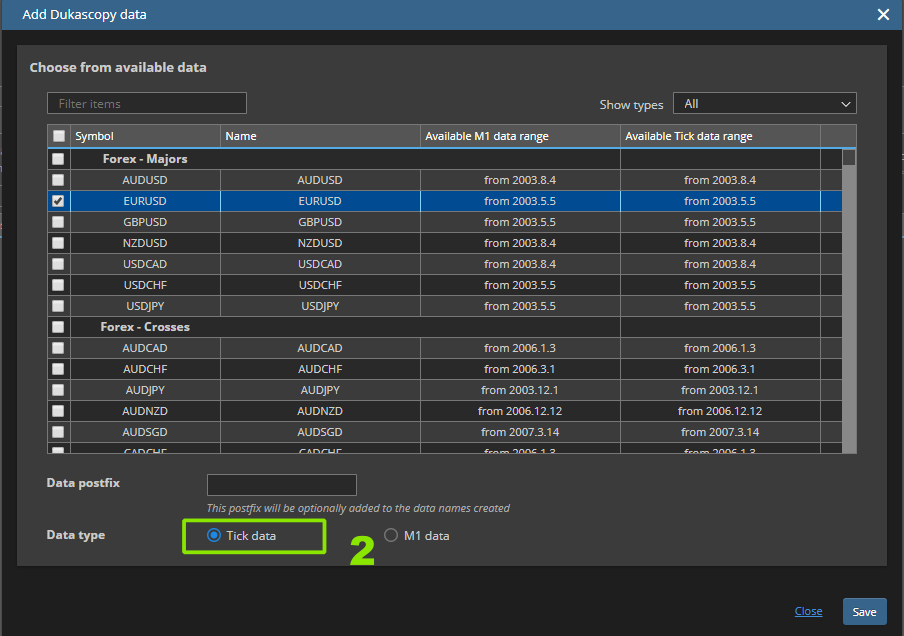Toggle the select-all checkbox in table header
904x636 pixels.
[59, 136]
